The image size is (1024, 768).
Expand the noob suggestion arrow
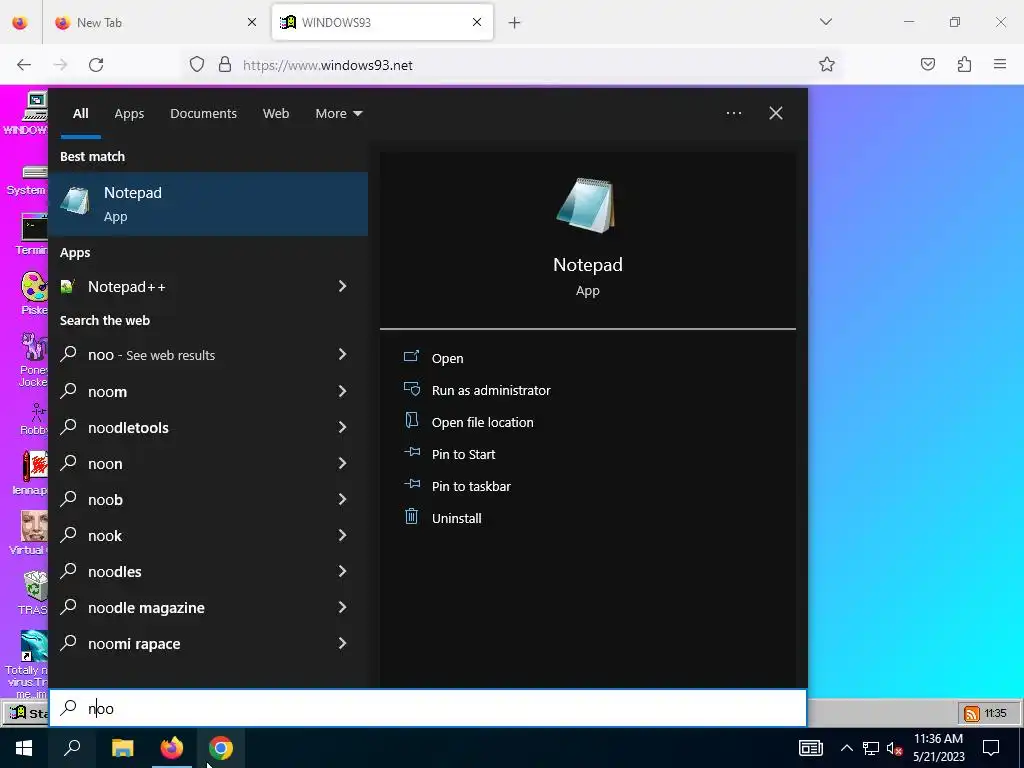pyautogui.click(x=342, y=499)
